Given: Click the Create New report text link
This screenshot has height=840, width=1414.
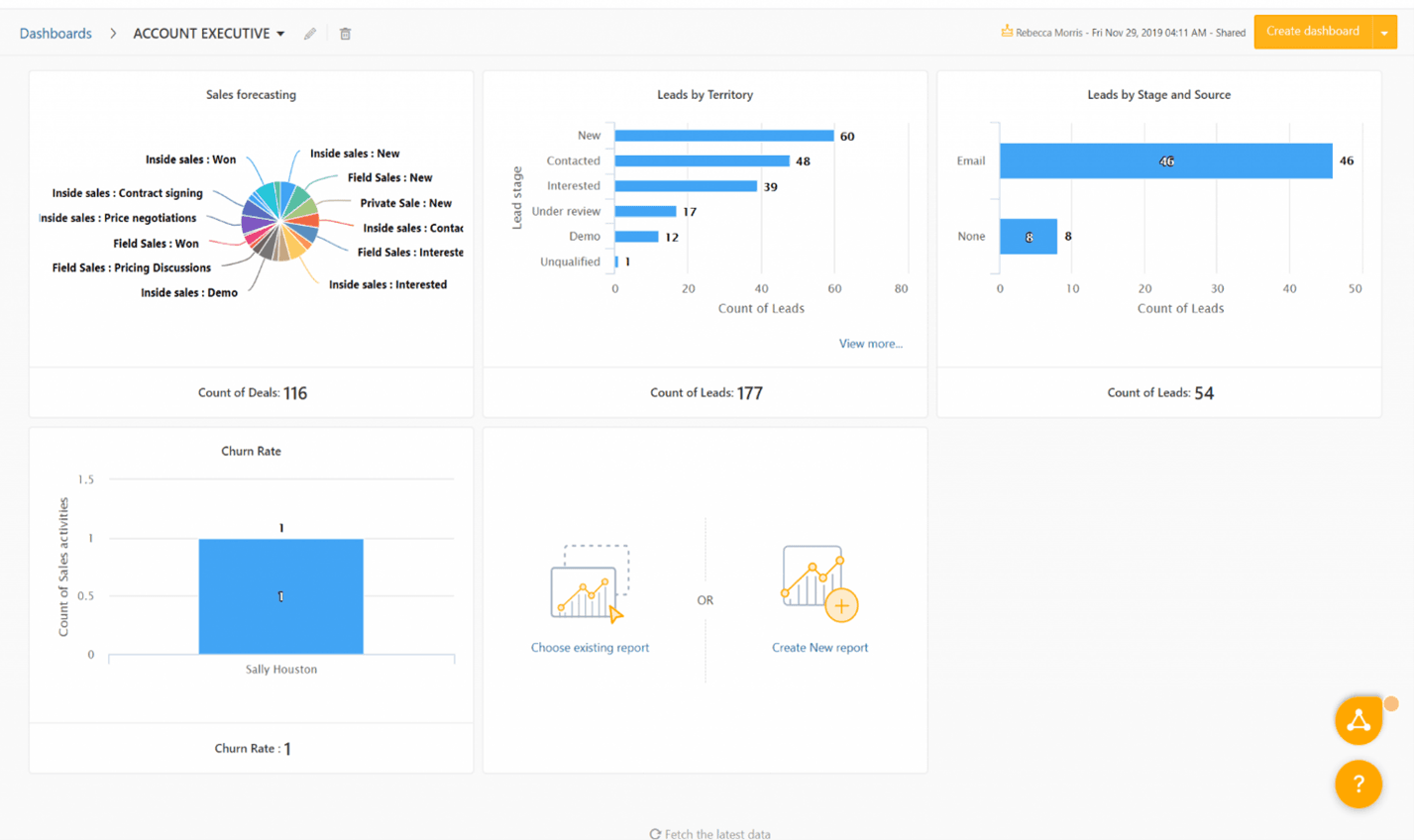Looking at the screenshot, I should tap(818, 647).
